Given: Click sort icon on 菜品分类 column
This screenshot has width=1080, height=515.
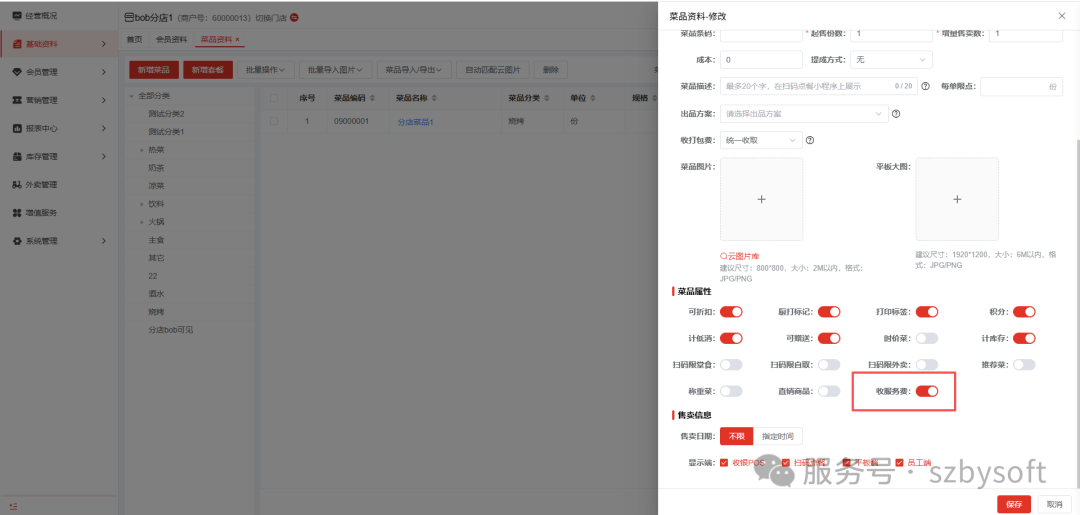Looking at the screenshot, I should coord(547,98).
